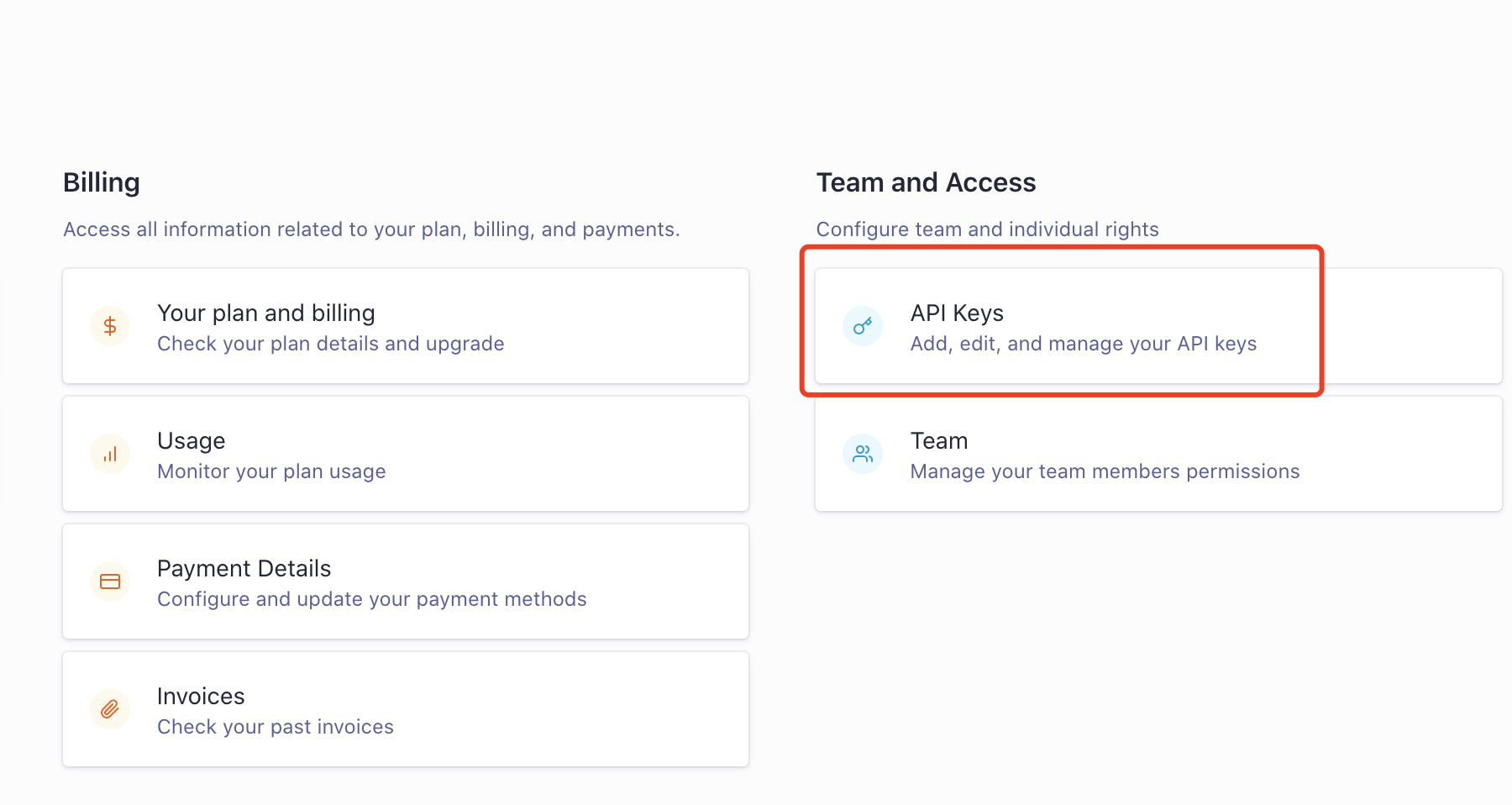The width and height of the screenshot is (1512, 805).
Task: Open the Team title link
Action: [939, 441]
